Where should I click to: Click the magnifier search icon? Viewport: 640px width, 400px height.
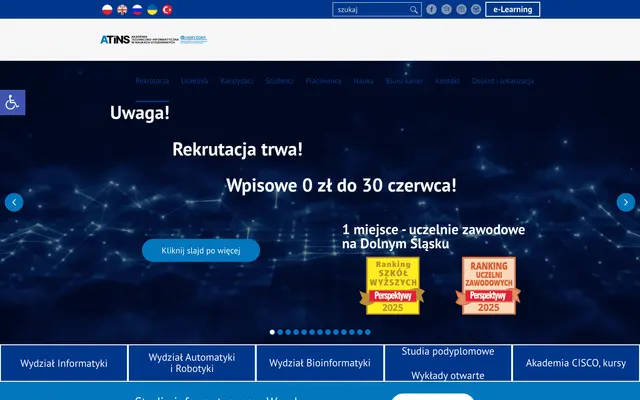pyautogui.click(x=414, y=9)
